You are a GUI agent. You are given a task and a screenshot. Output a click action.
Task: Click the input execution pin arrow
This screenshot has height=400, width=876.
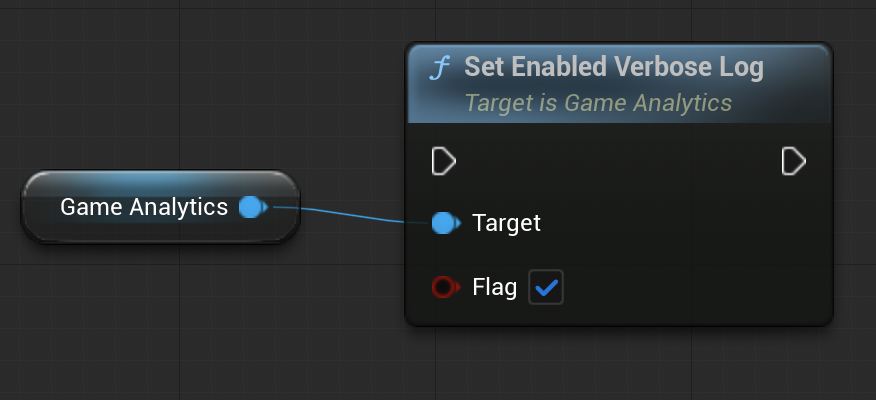(444, 161)
